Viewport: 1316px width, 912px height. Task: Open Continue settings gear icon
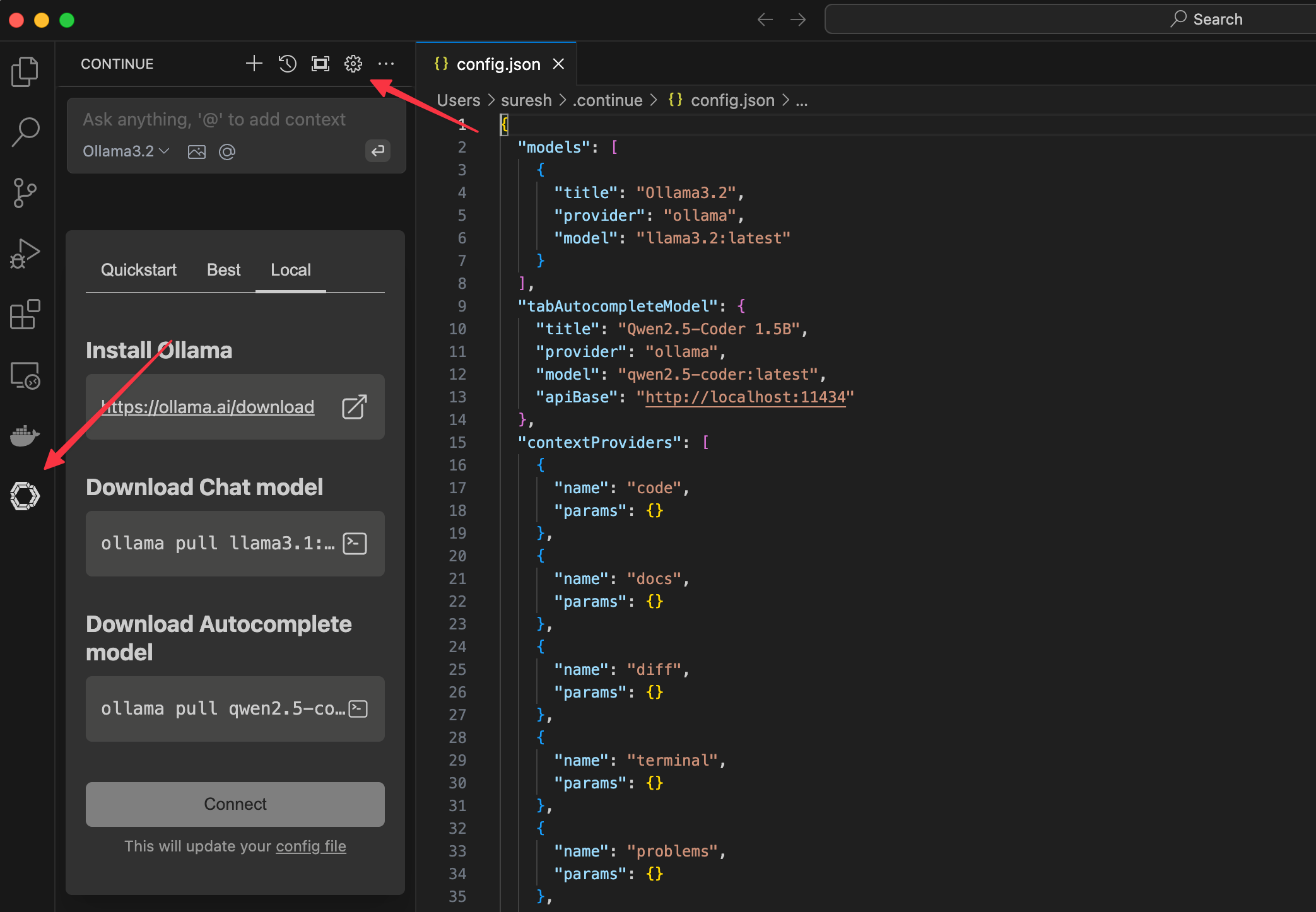pyautogui.click(x=353, y=63)
